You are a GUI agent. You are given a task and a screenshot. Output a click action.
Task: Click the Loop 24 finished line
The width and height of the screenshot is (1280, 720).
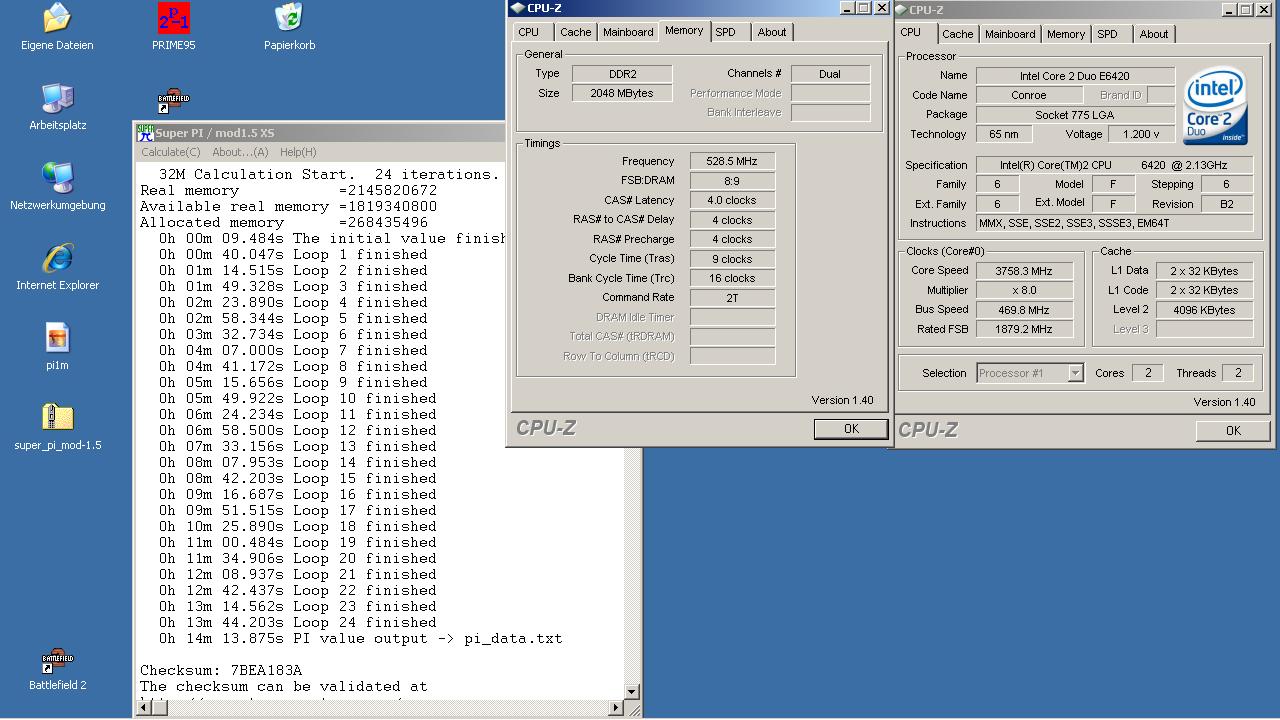click(297, 622)
